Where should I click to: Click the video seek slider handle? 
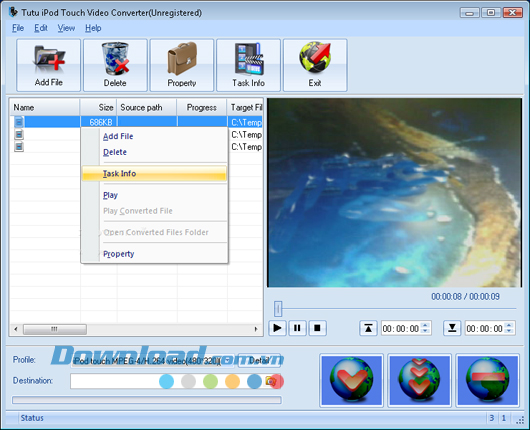pos(278,309)
